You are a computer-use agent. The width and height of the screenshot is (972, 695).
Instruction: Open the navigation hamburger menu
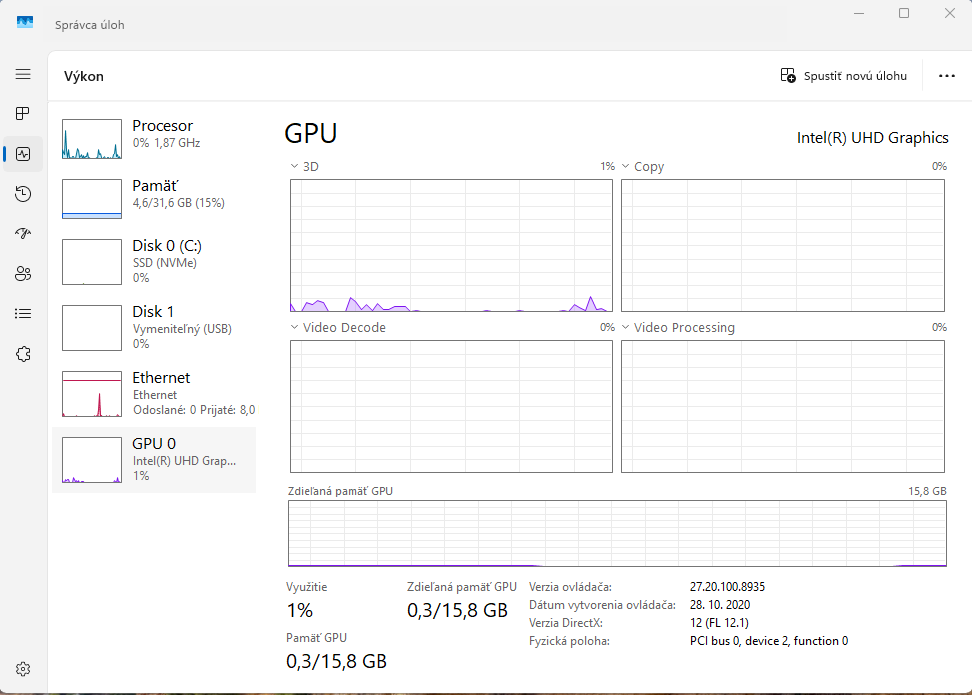23,73
